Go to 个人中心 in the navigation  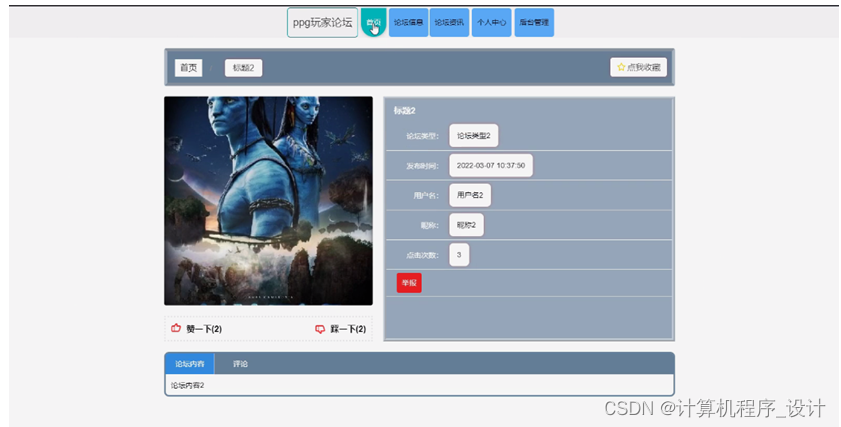pos(491,23)
